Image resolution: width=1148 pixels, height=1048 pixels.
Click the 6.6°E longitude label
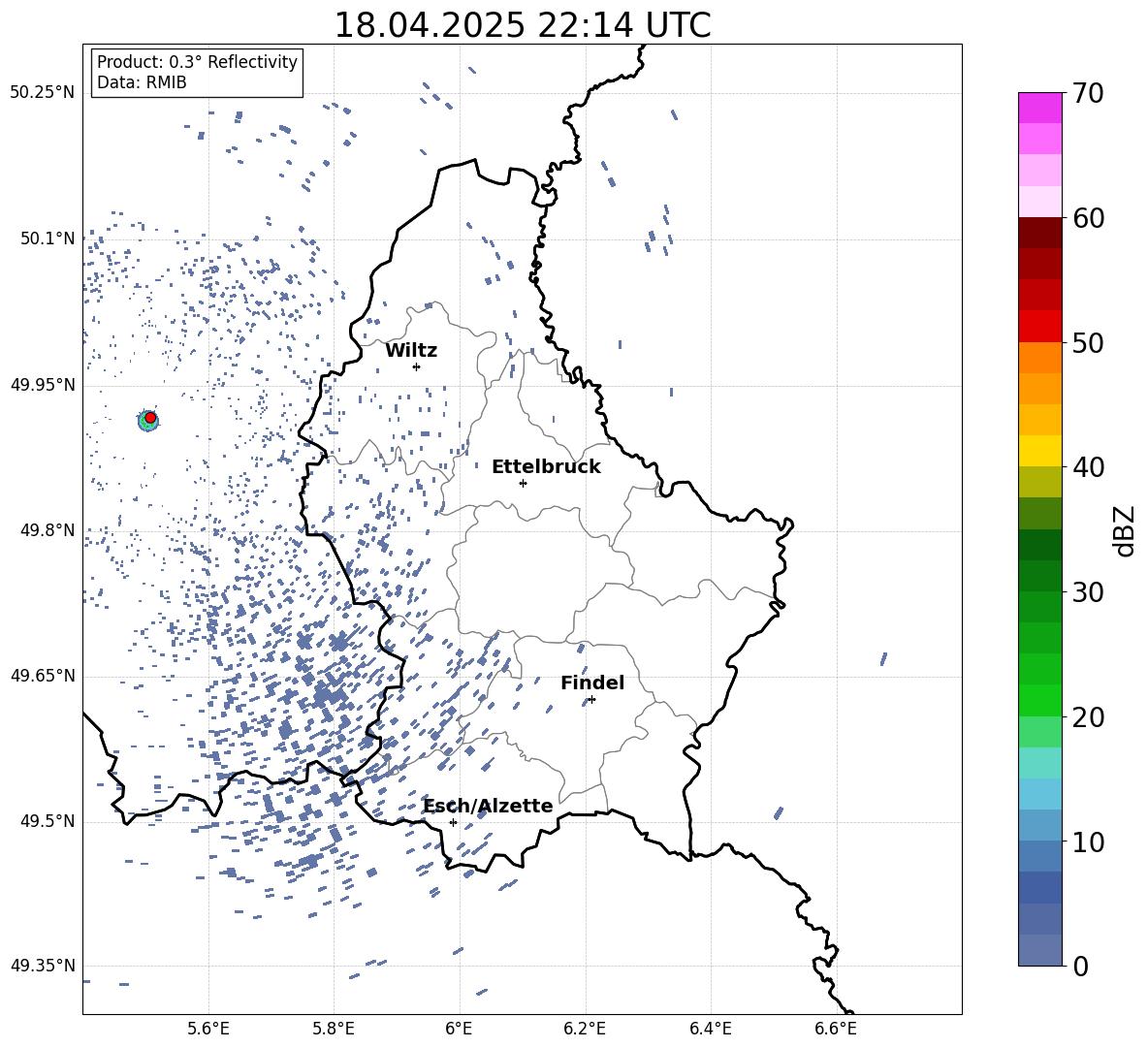[836, 1029]
